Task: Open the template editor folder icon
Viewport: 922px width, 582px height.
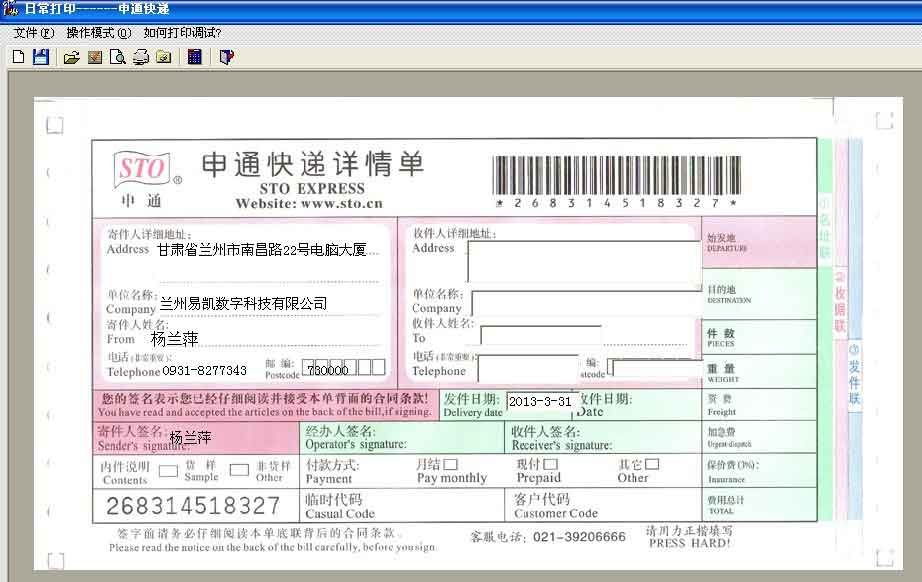Action: point(164,57)
